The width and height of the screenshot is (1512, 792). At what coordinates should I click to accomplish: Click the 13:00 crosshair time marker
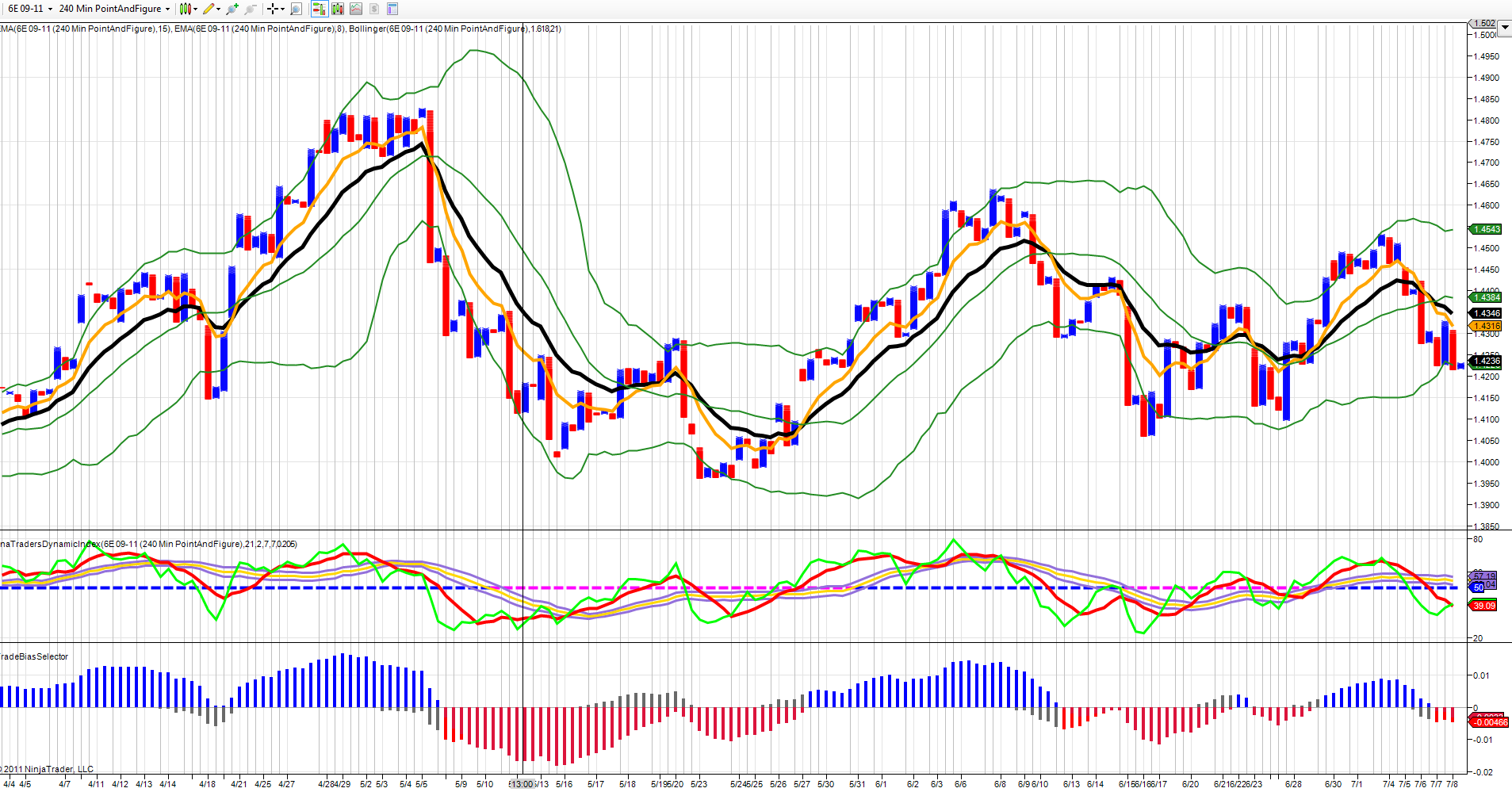click(523, 784)
